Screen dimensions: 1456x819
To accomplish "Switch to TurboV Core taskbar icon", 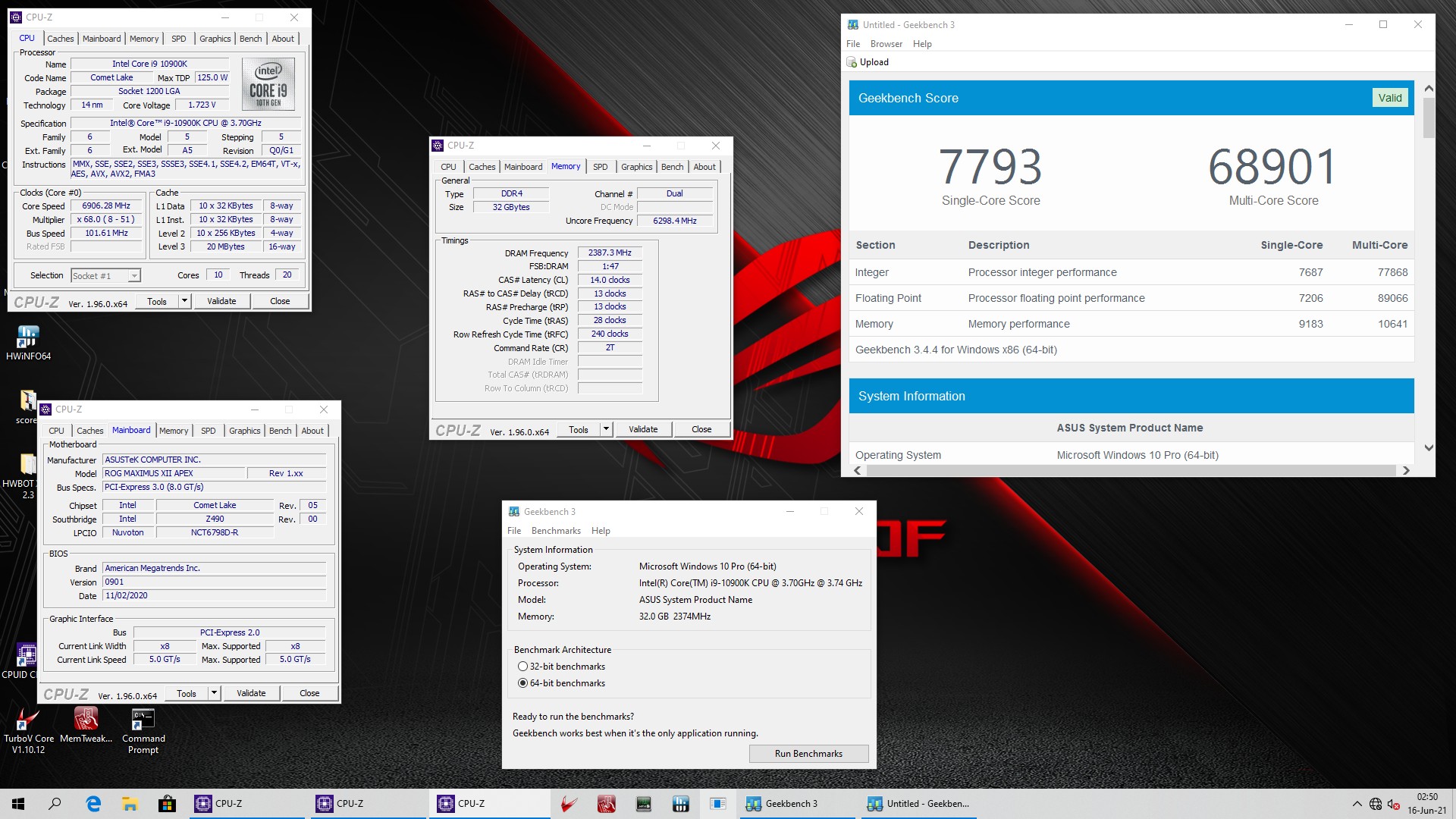I will [570, 804].
